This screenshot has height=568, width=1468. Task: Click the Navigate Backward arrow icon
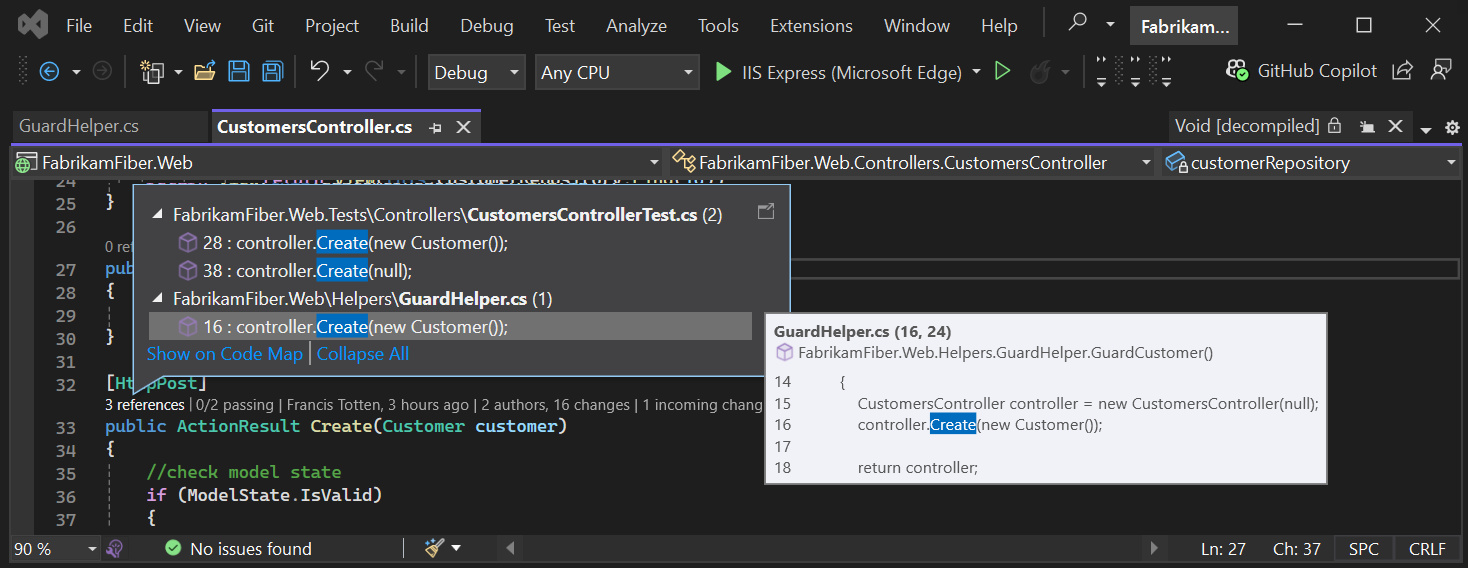coord(48,71)
